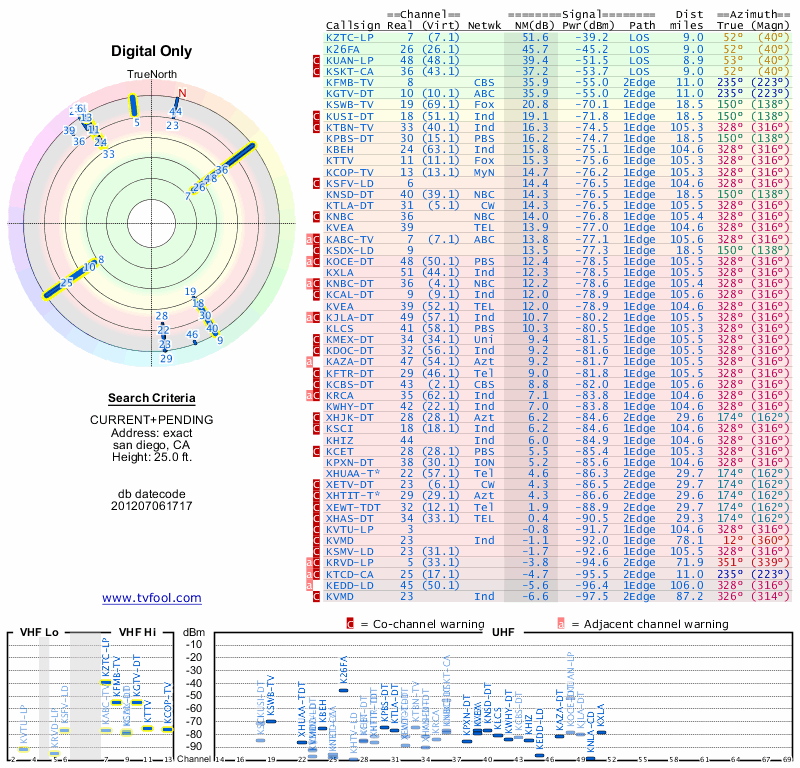Select KNSD-DT callsign in the table

[x=349, y=194]
